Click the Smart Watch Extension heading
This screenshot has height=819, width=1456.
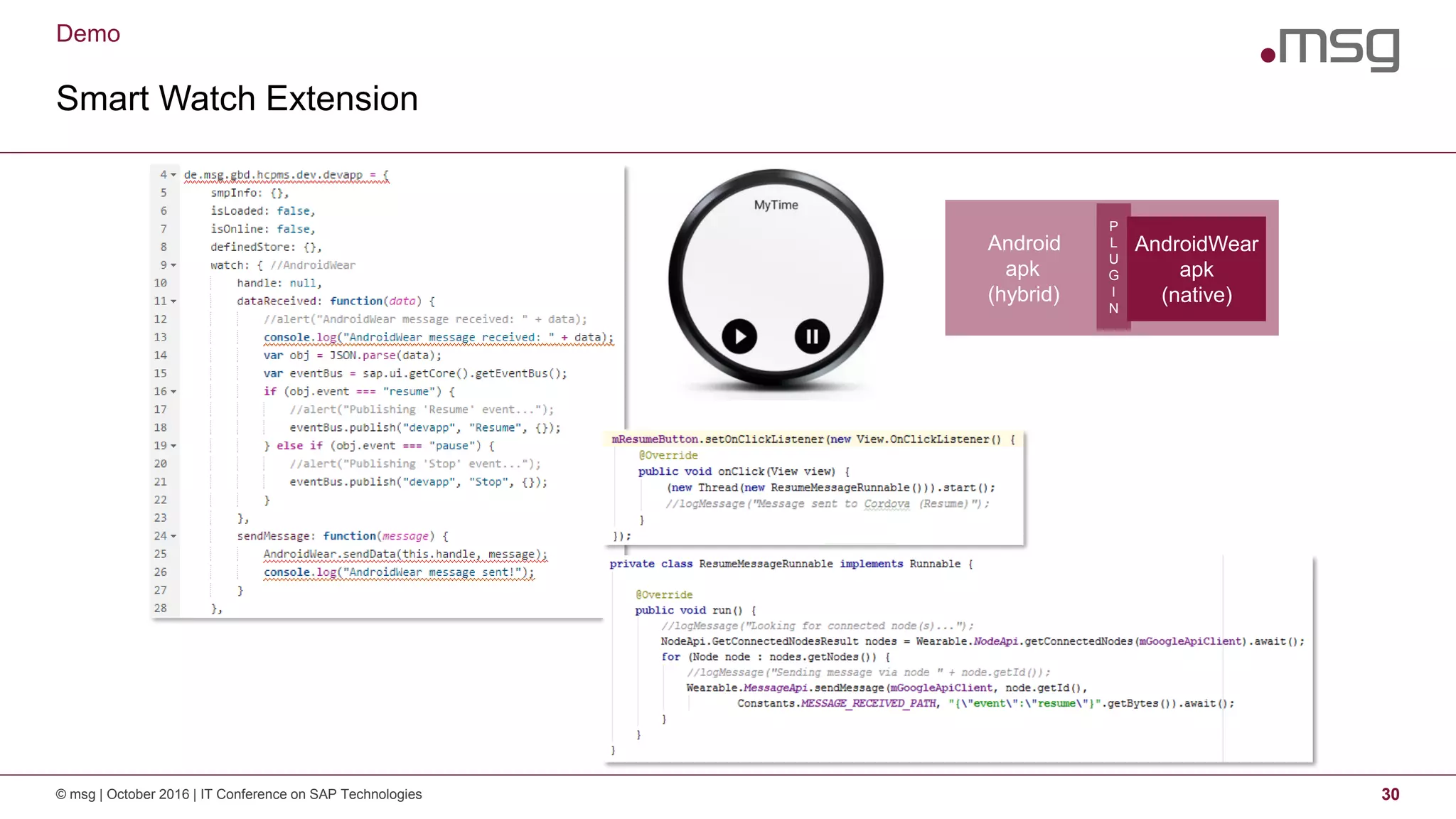tap(237, 98)
